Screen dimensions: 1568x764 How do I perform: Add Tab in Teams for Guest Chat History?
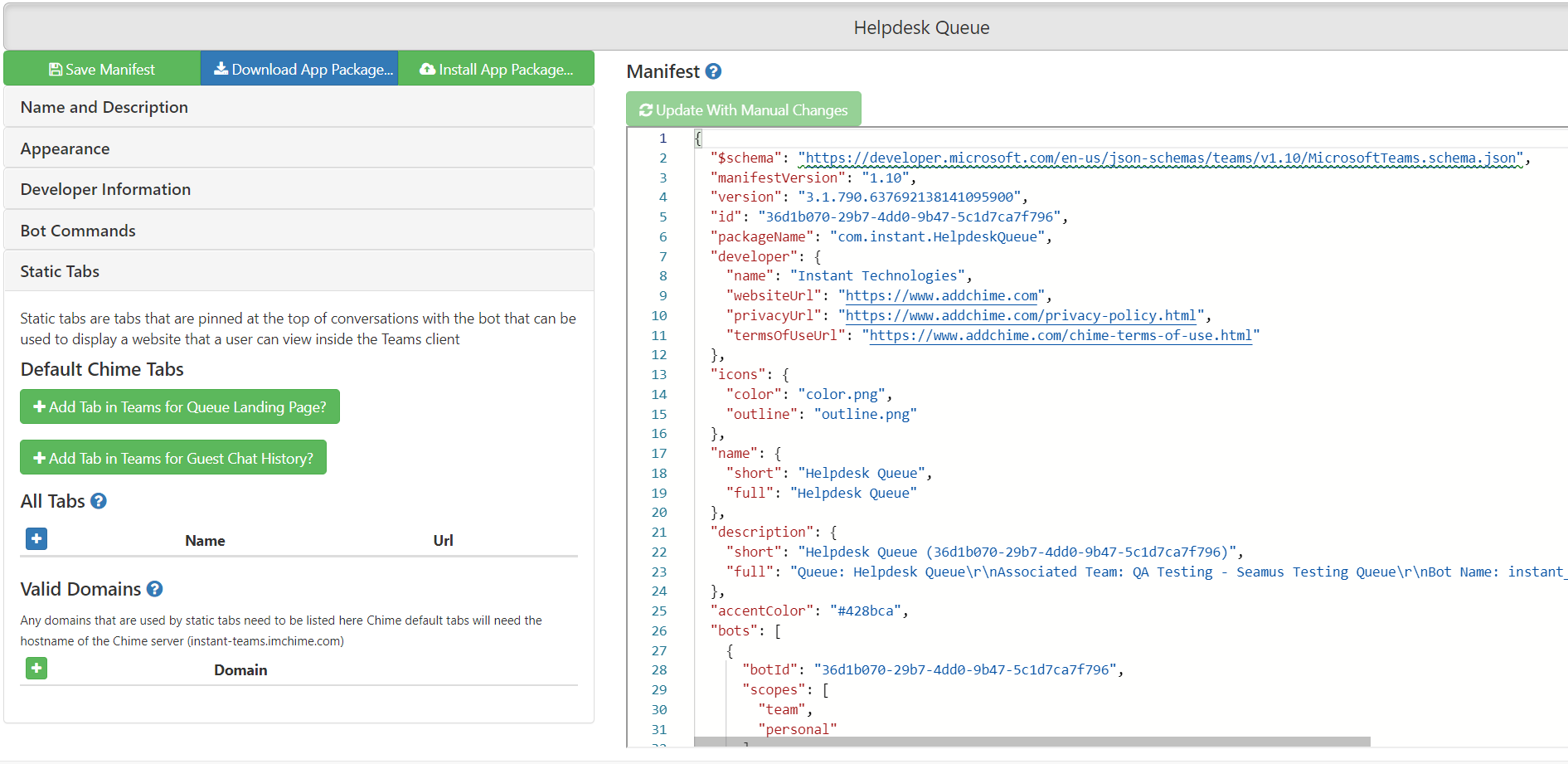click(x=173, y=458)
